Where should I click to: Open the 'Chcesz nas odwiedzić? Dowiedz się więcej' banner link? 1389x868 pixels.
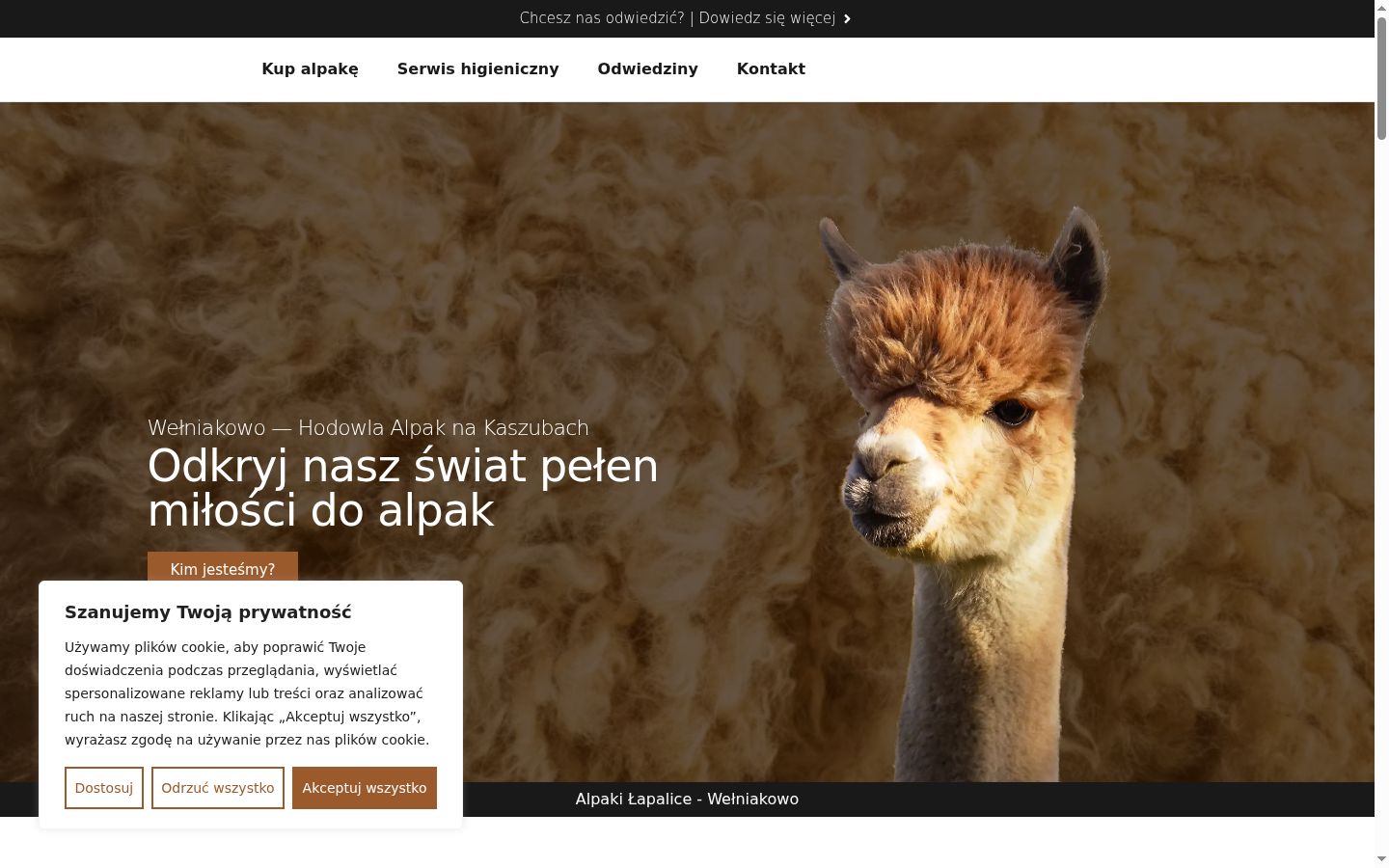coord(685,18)
